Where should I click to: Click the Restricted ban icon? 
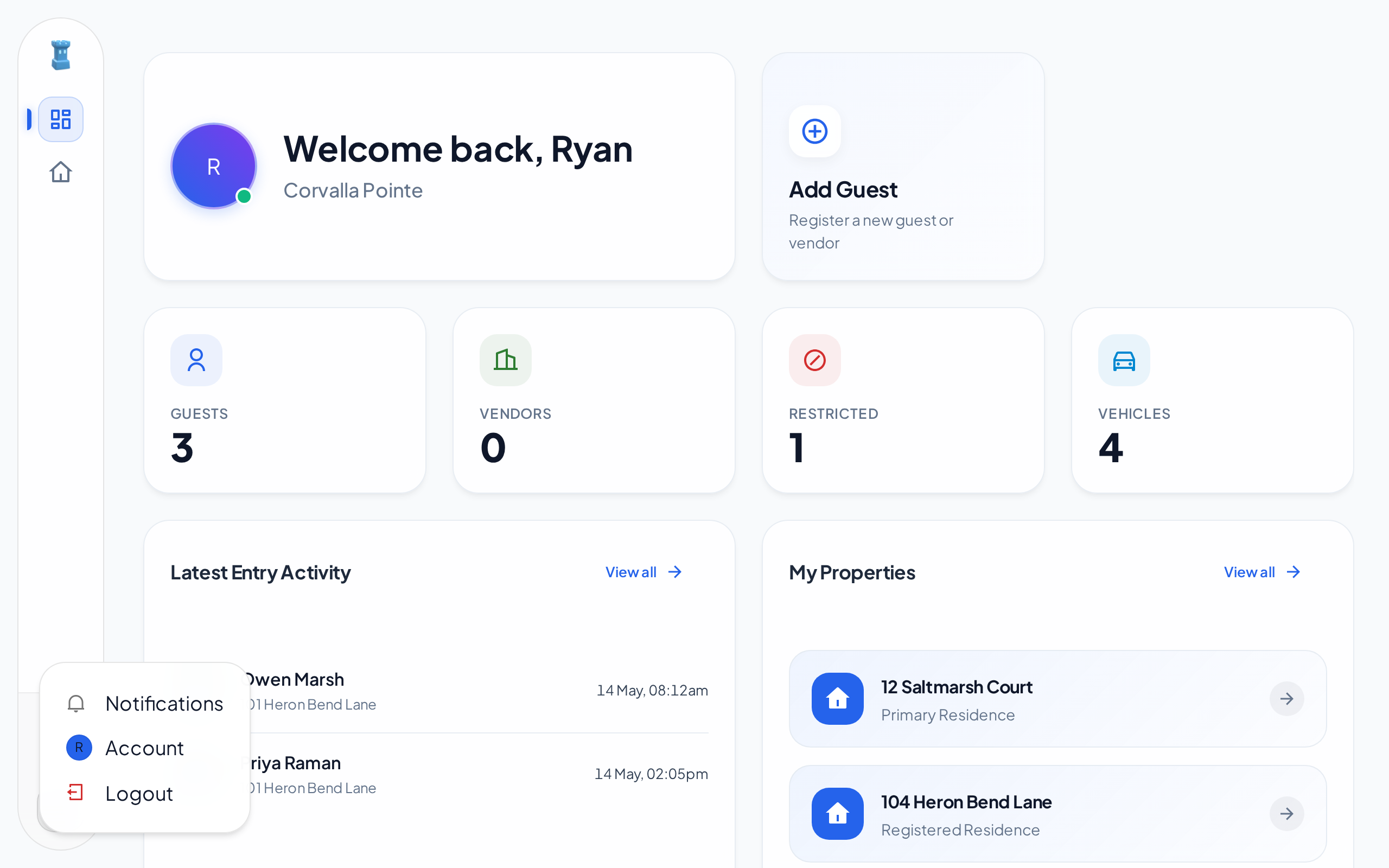(x=814, y=360)
